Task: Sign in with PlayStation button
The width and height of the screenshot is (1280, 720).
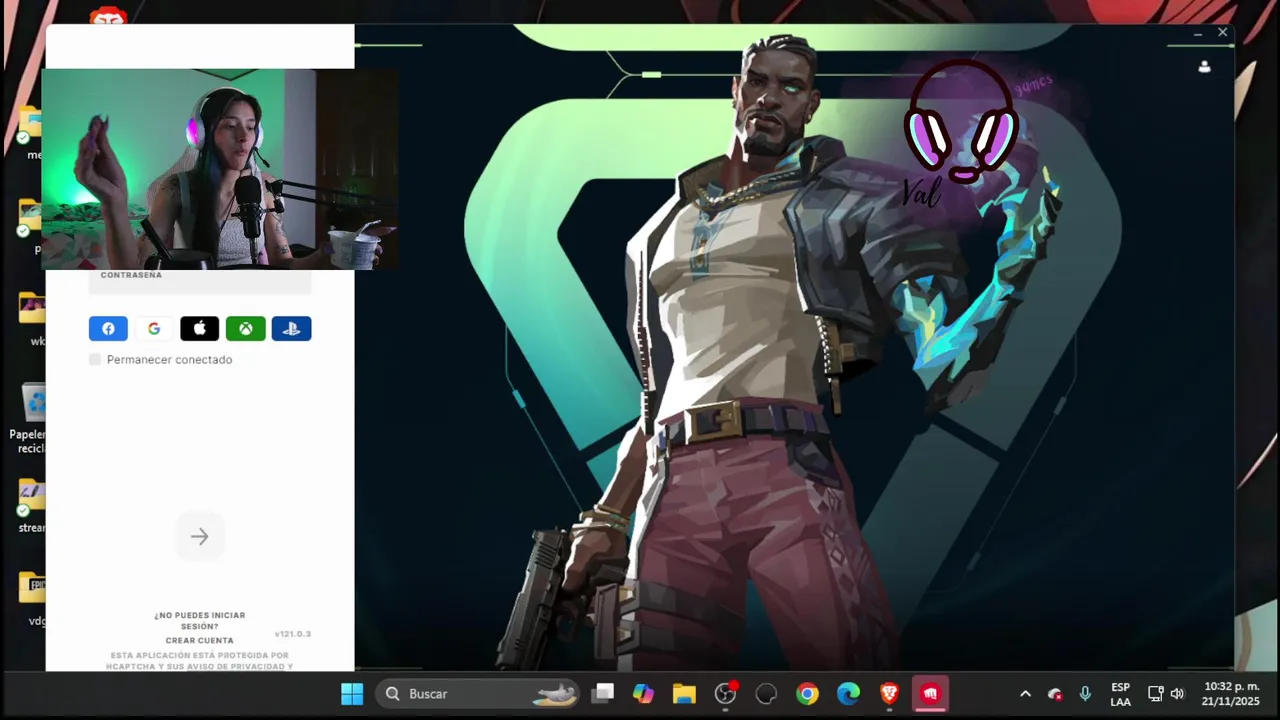Action: tap(291, 329)
